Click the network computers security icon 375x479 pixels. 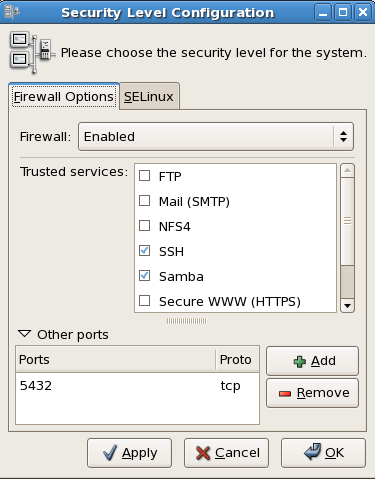click(32, 53)
